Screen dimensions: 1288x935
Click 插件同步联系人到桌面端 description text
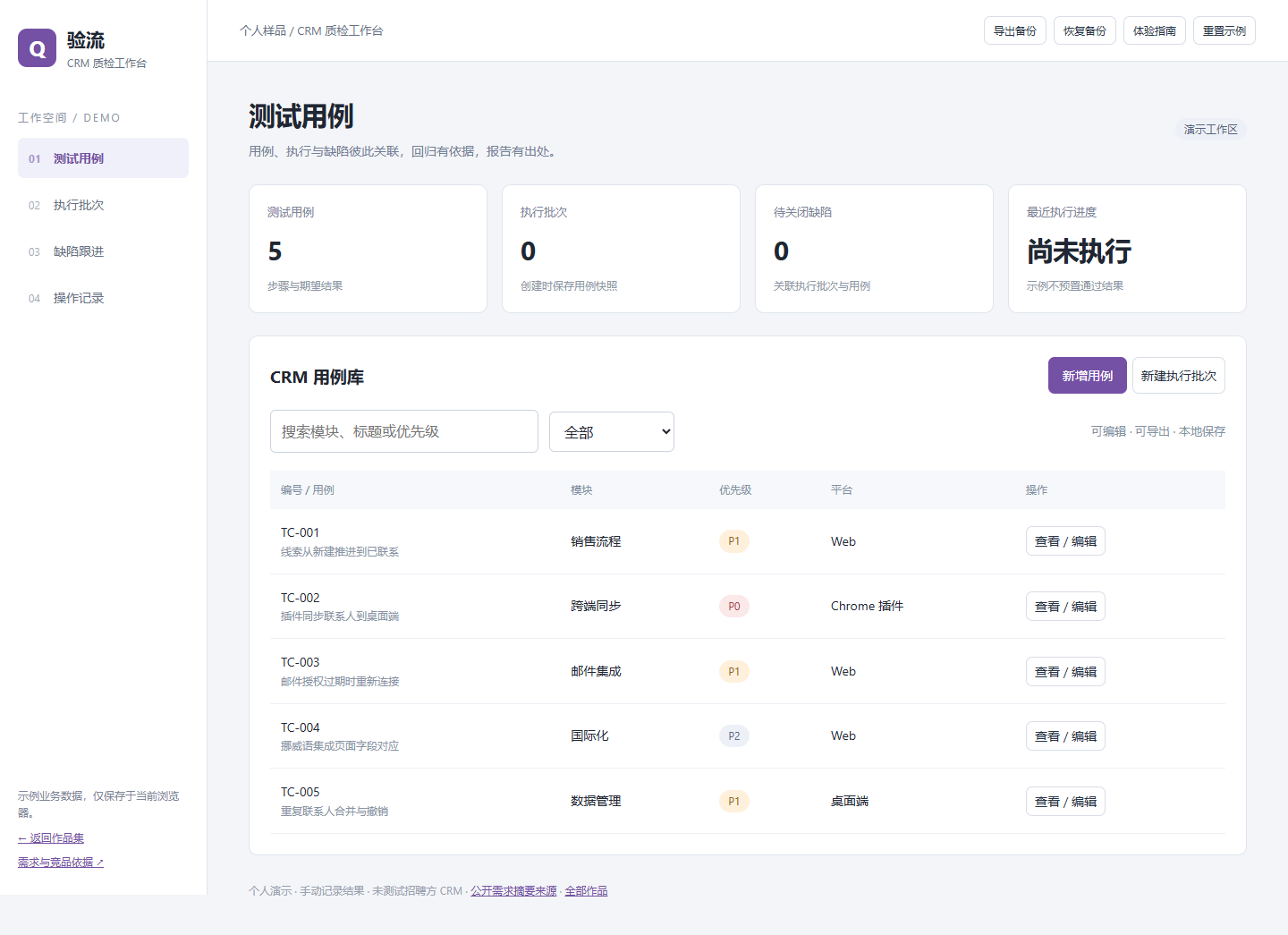[340, 616]
